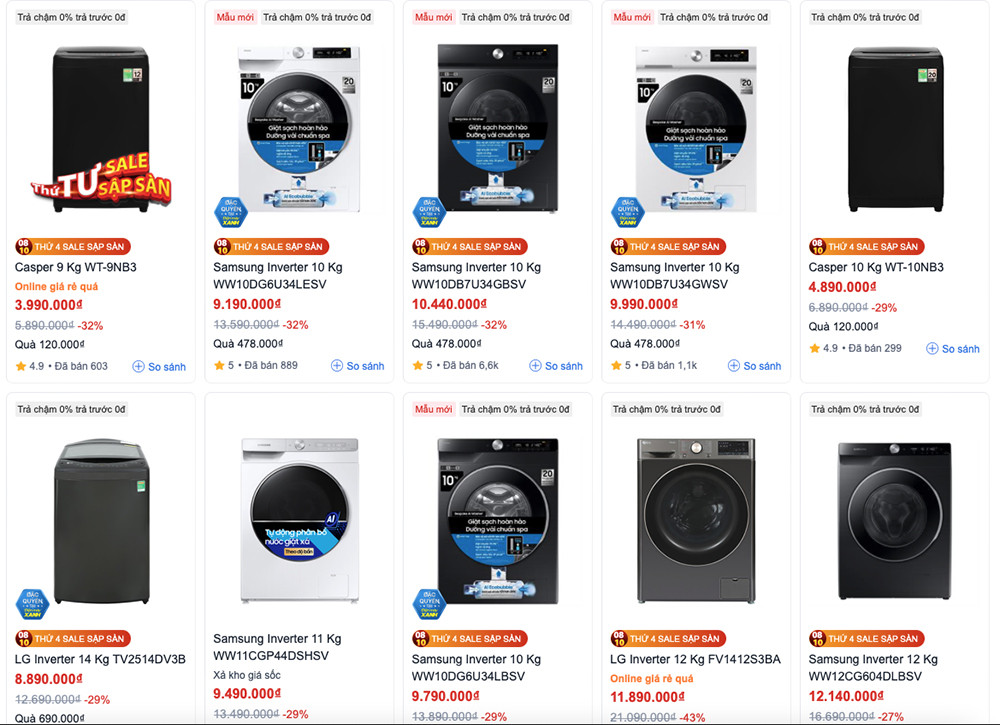Open Samsung Inverter 11 Kg WW11CGP44DSHSV title
The width and height of the screenshot is (1000, 725).
(x=277, y=647)
